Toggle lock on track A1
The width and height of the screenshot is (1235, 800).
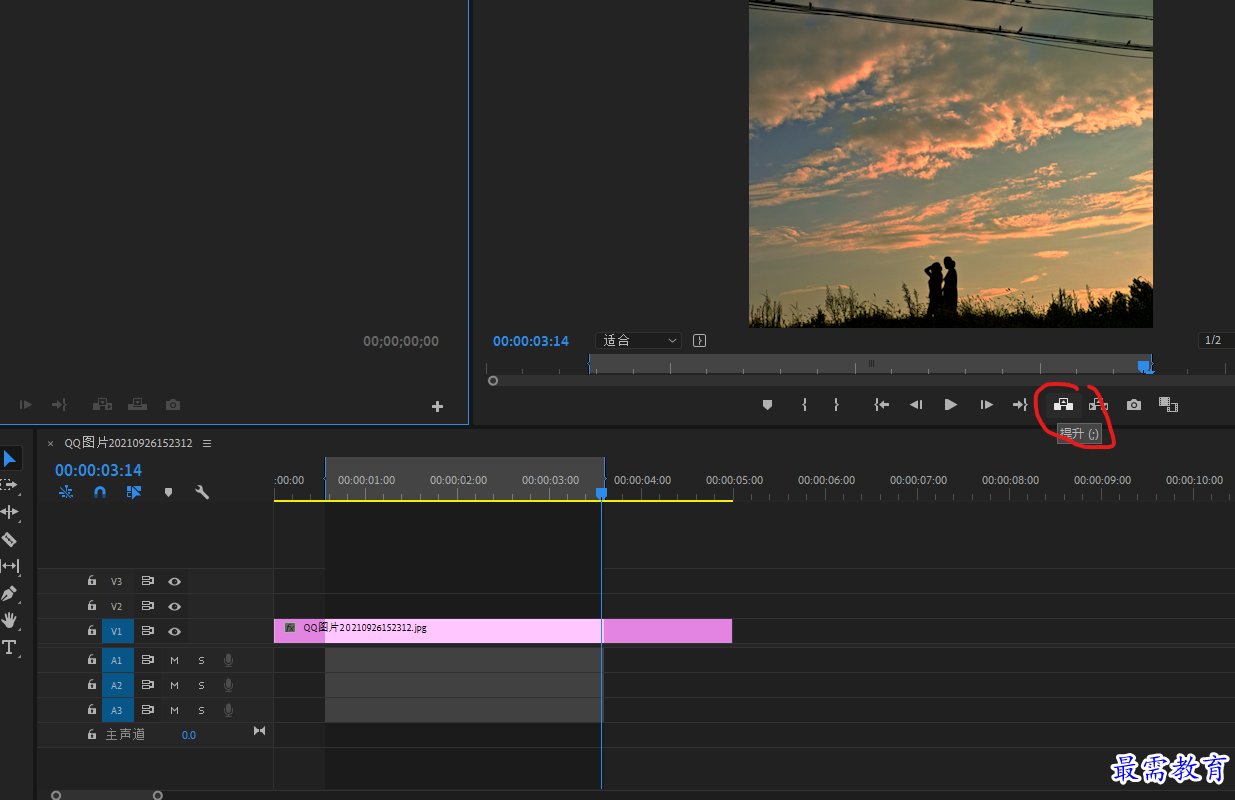[x=91, y=660]
